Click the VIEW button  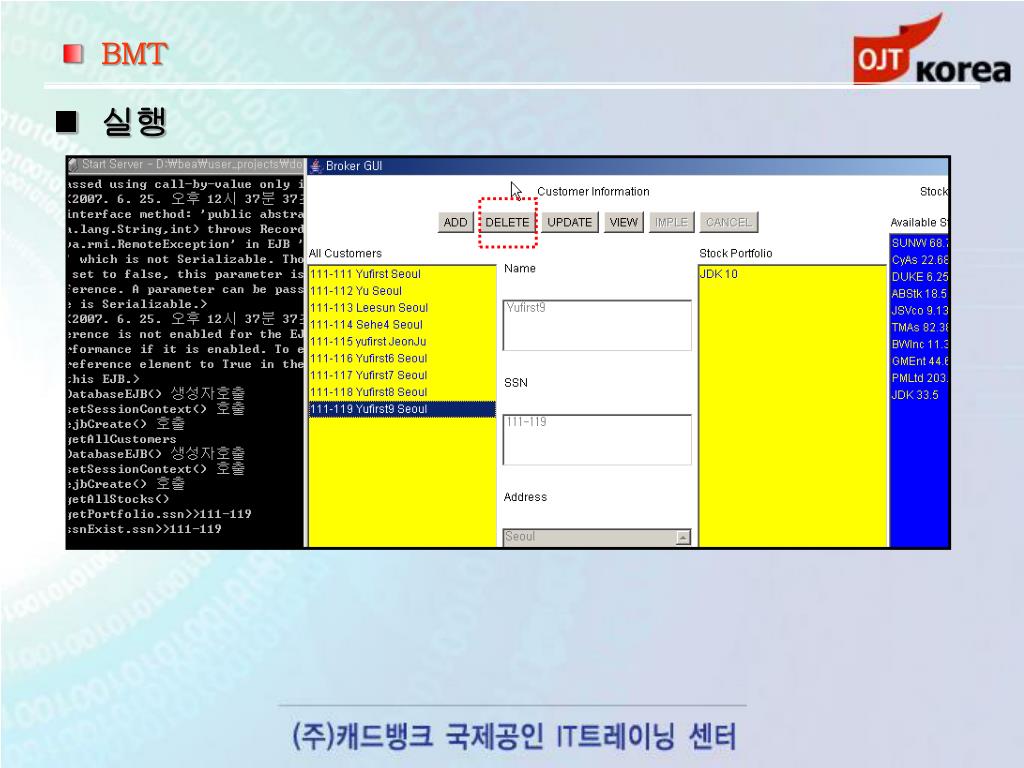623,222
